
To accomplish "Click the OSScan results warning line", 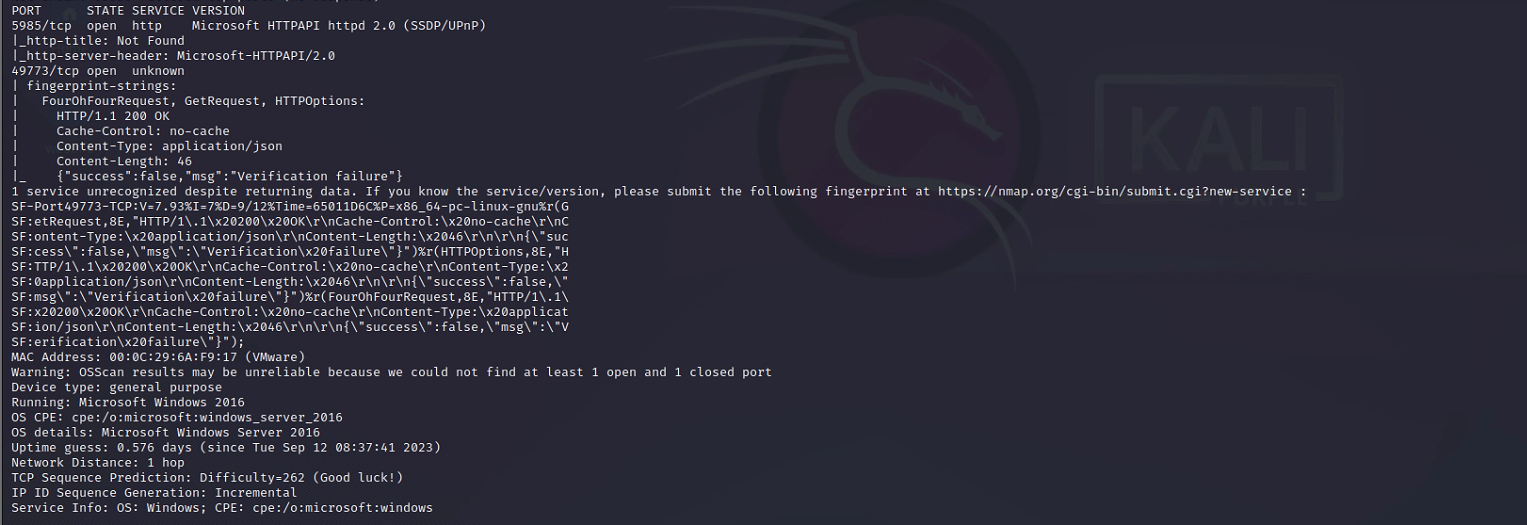I will coord(391,372).
